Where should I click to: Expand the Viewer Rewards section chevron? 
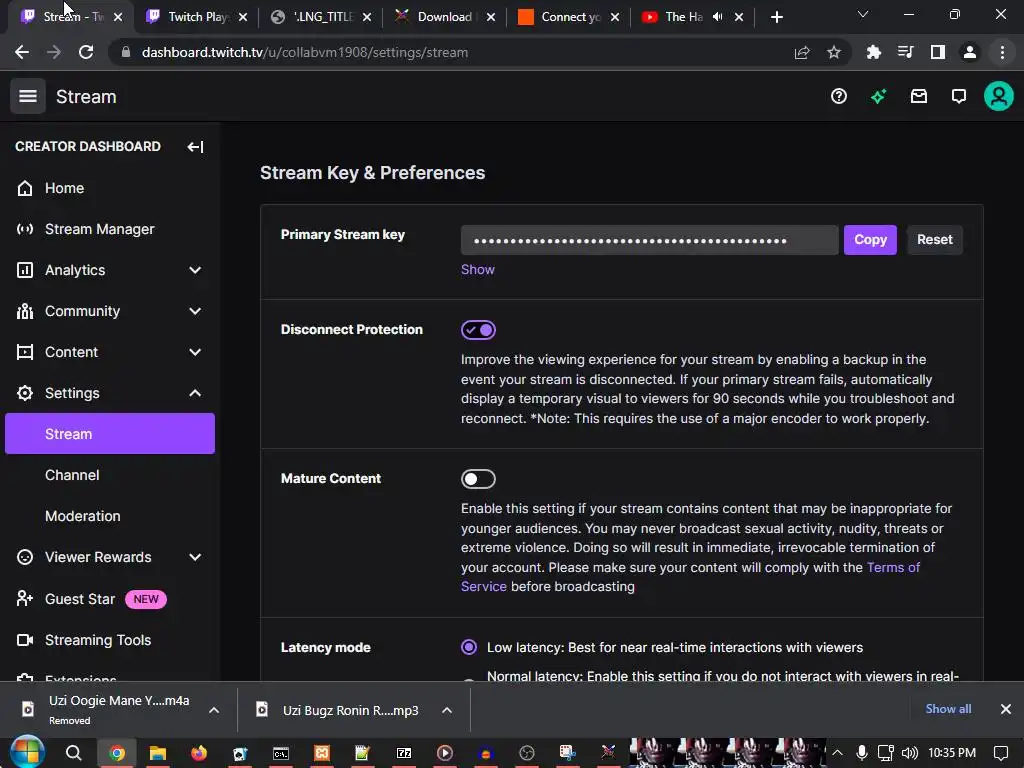(x=195, y=557)
